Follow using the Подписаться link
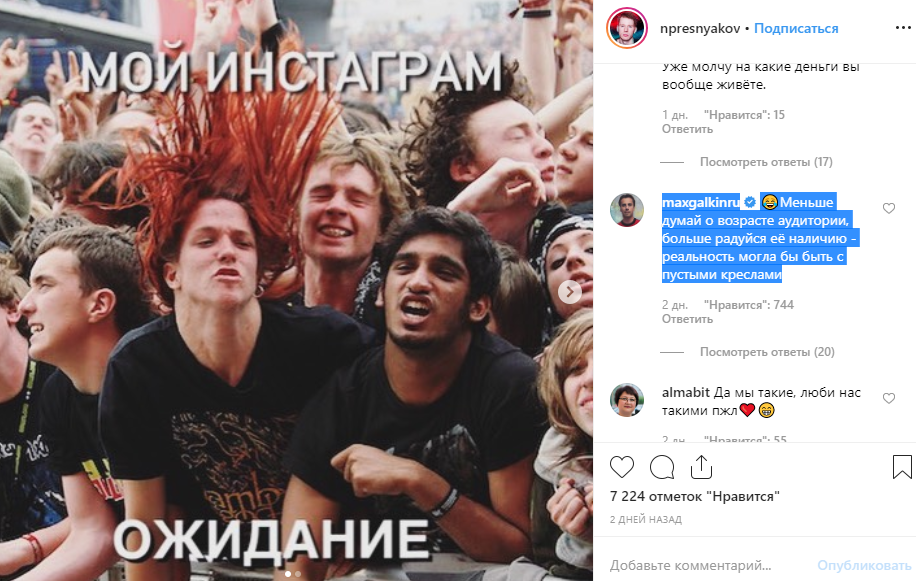 pos(796,28)
